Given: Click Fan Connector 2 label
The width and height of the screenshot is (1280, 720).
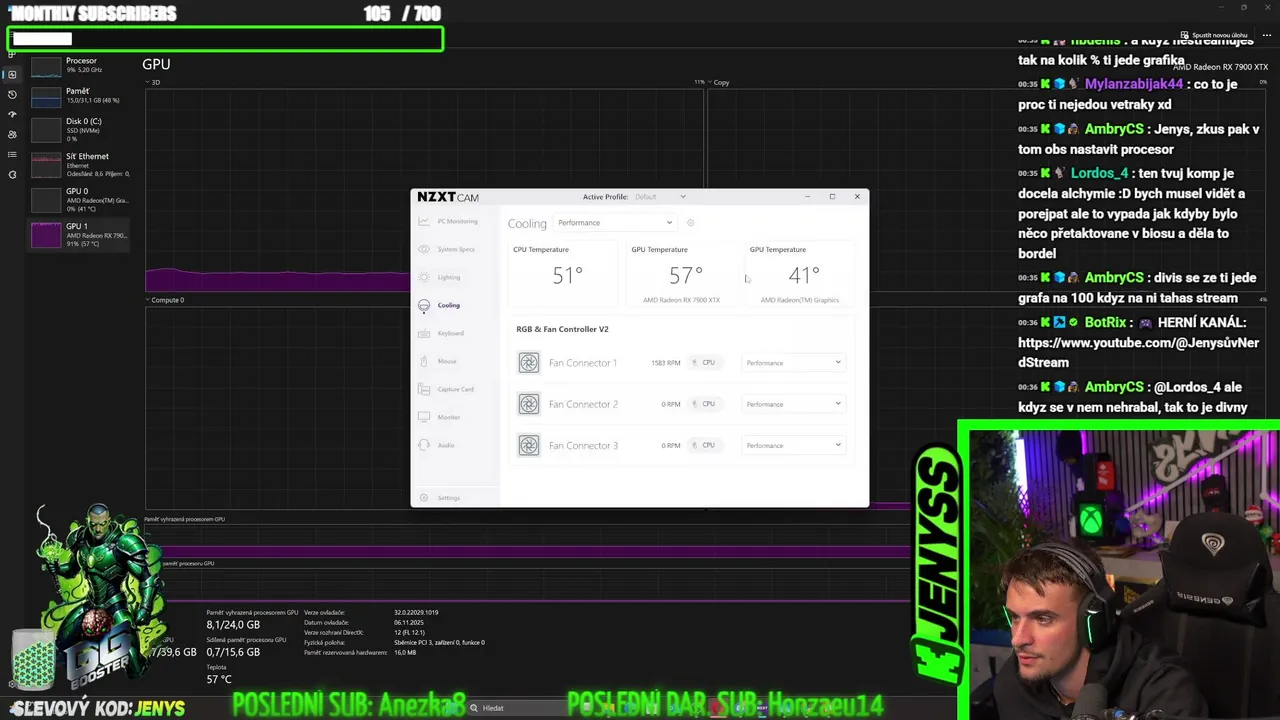Looking at the screenshot, I should (x=583, y=404).
